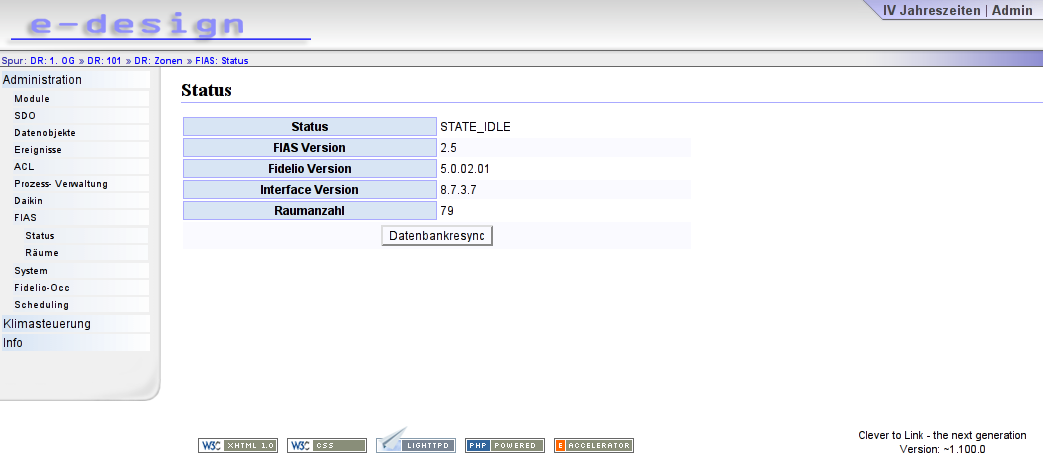Image resolution: width=1043 pixels, height=473 pixels.
Task: Click the PHP Powered badge
Action: [x=505, y=446]
